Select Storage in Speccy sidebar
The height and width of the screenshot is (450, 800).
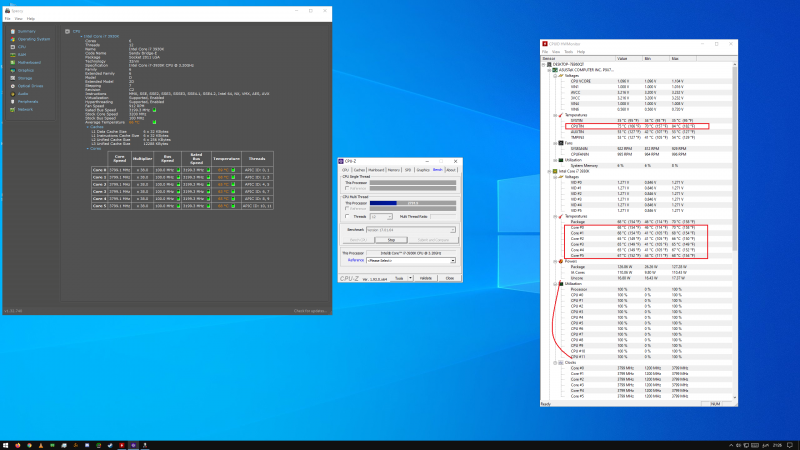tap(27, 78)
